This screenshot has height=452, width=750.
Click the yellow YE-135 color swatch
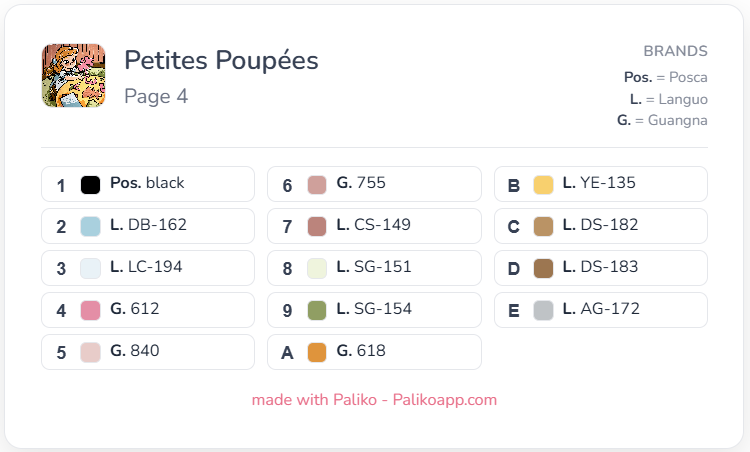(543, 185)
